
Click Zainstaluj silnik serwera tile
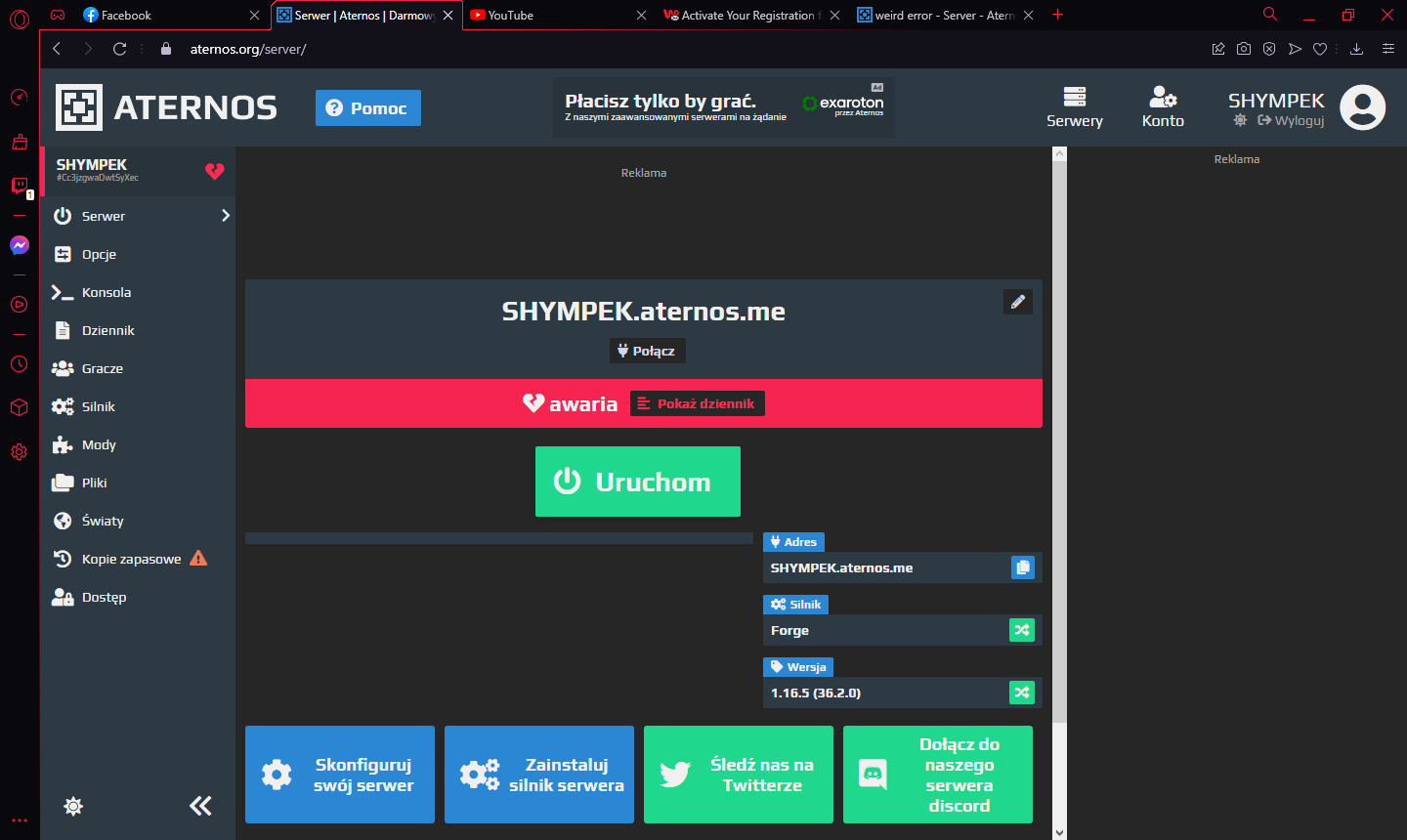point(539,775)
